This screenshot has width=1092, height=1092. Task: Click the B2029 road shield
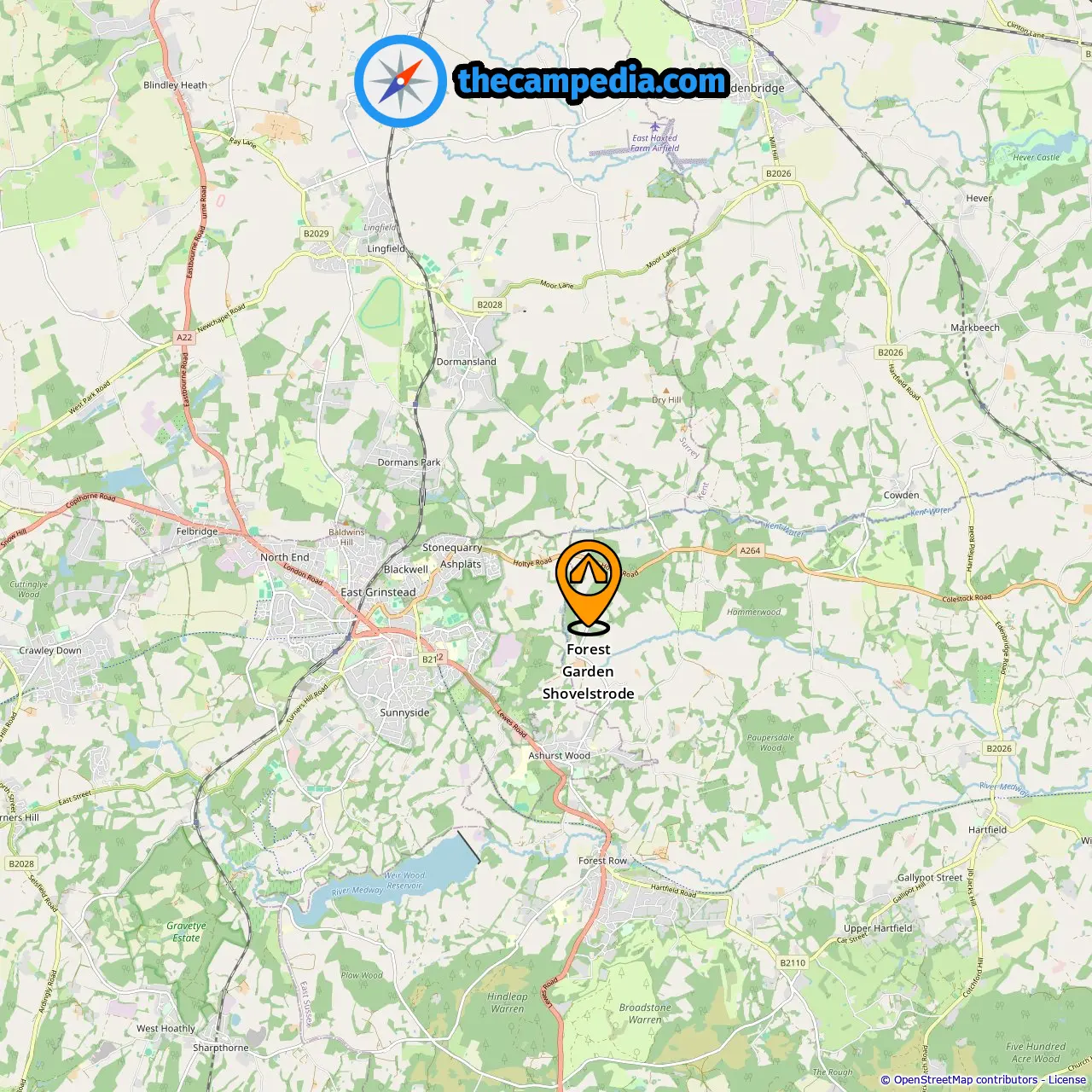pos(316,233)
